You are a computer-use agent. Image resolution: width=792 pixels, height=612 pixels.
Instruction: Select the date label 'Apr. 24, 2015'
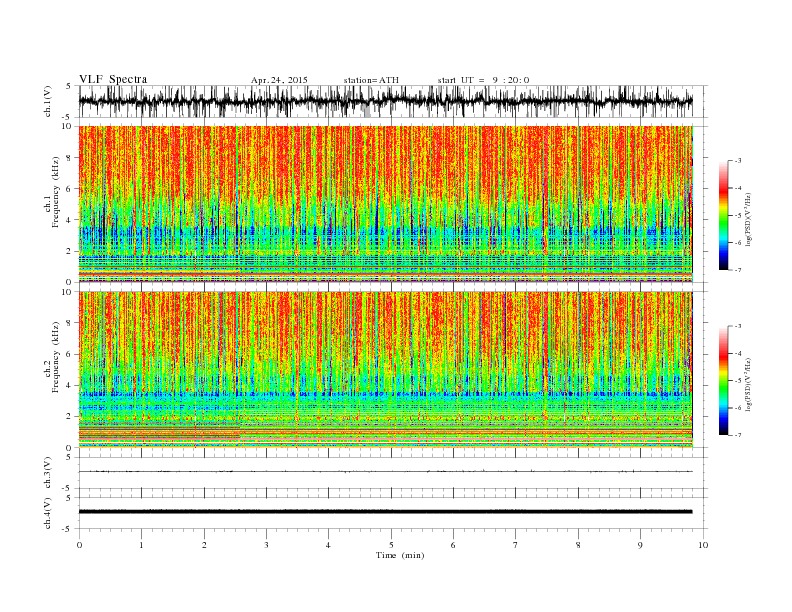pyautogui.click(x=279, y=80)
